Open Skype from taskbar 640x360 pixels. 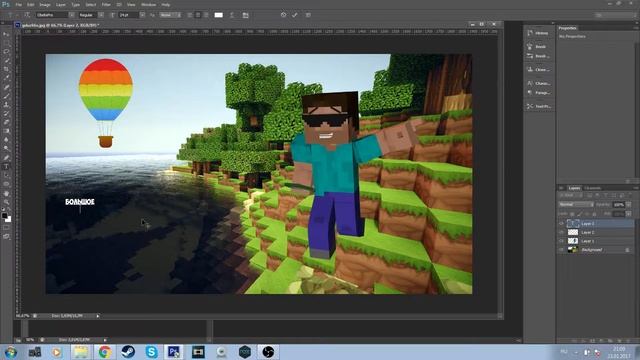[151, 352]
